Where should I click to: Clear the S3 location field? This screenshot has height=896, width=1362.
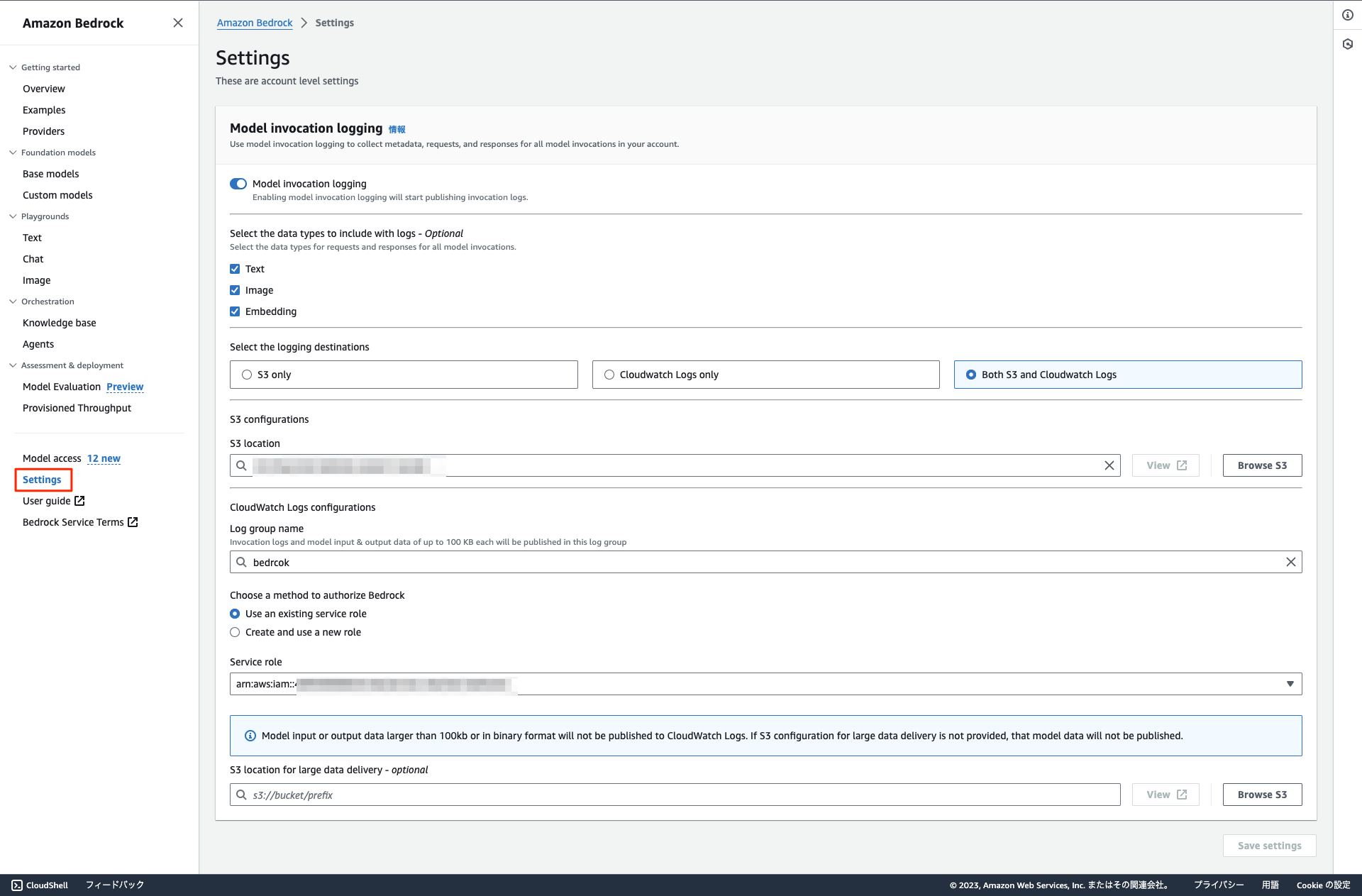tap(1109, 465)
